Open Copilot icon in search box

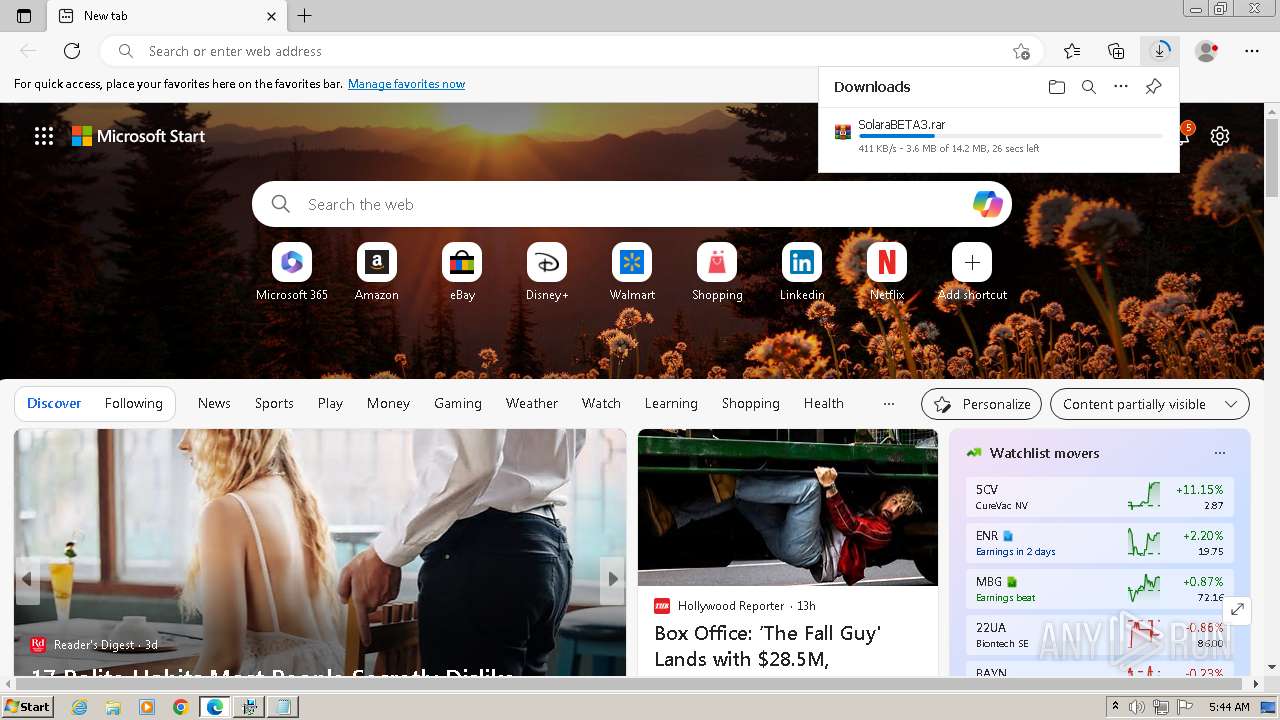click(x=987, y=204)
